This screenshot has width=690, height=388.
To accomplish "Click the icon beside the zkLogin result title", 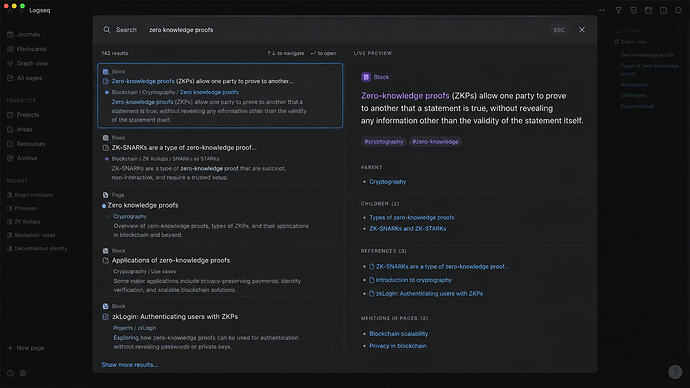I will click(106, 317).
